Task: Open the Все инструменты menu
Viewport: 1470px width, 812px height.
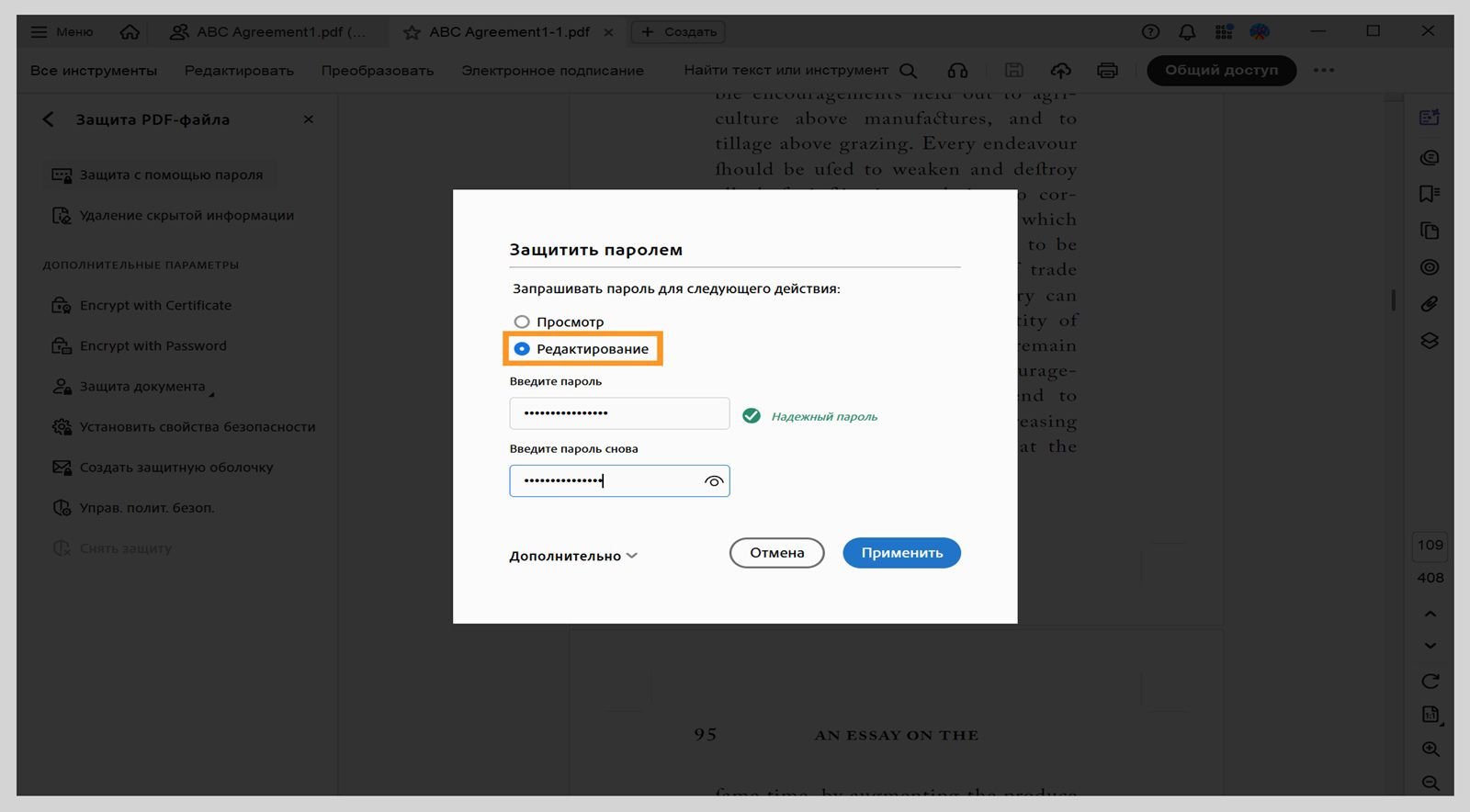Action: pos(94,71)
